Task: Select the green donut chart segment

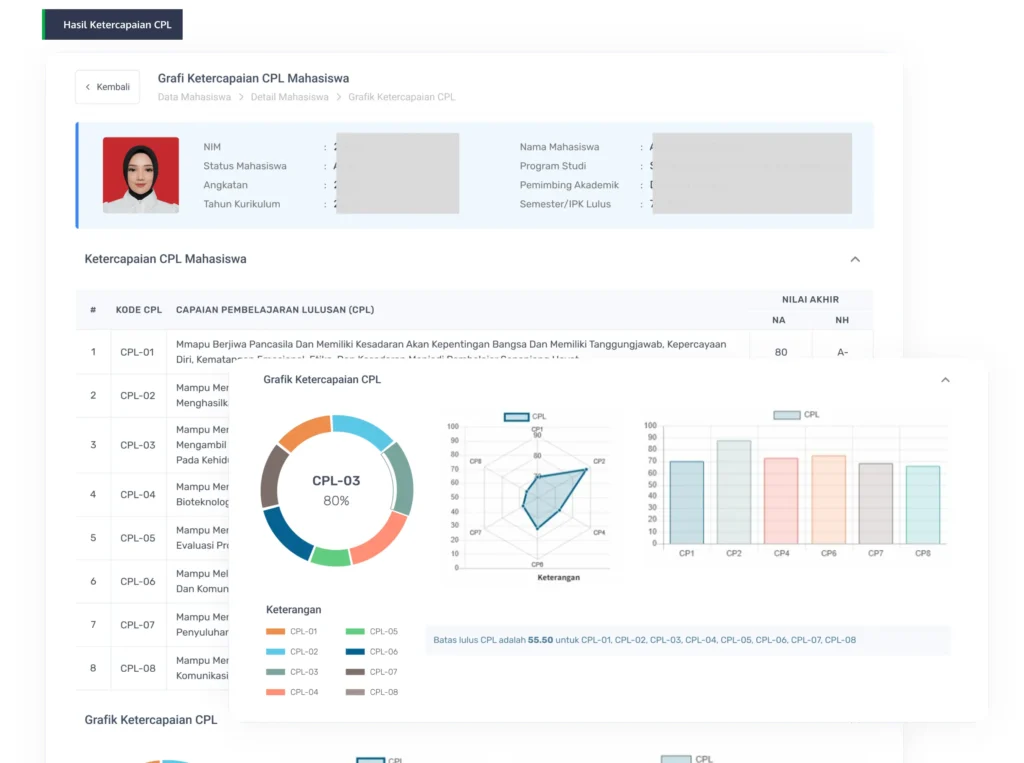Action: [x=331, y=557]
